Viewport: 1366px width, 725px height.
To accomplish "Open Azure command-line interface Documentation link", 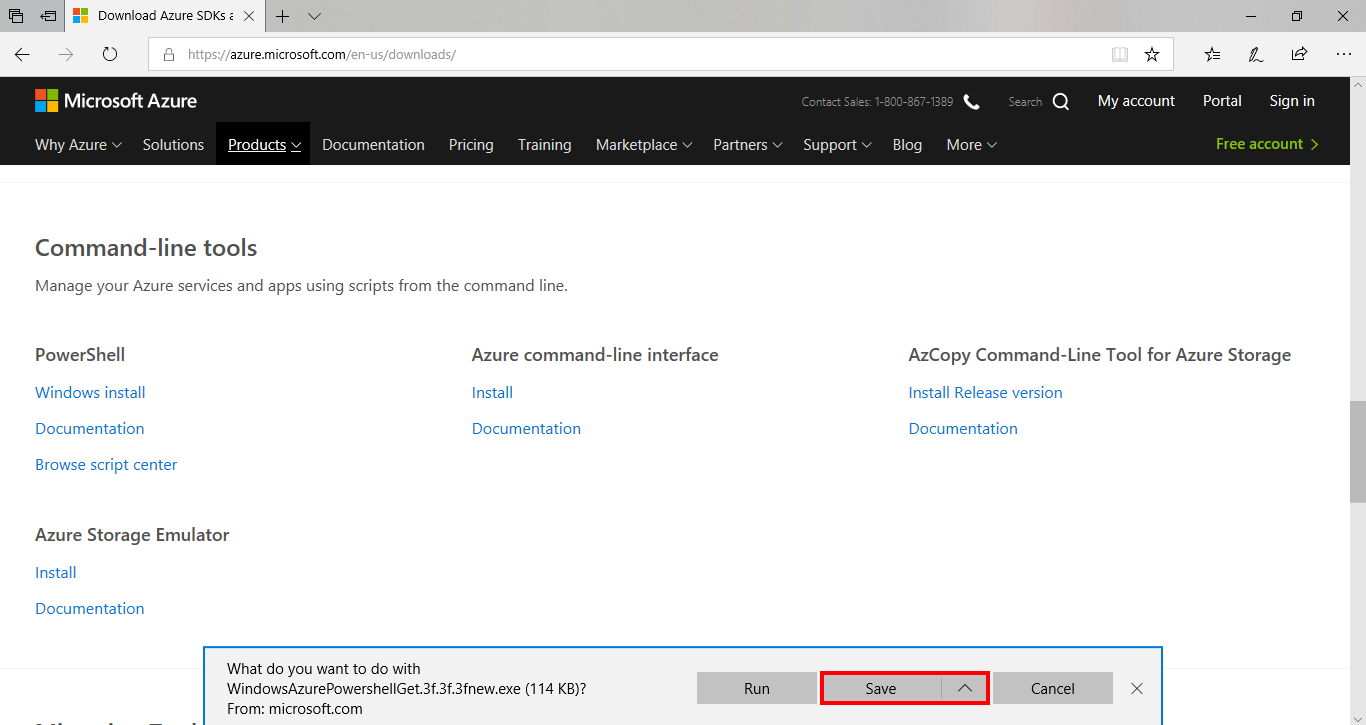I will point(526,429).
